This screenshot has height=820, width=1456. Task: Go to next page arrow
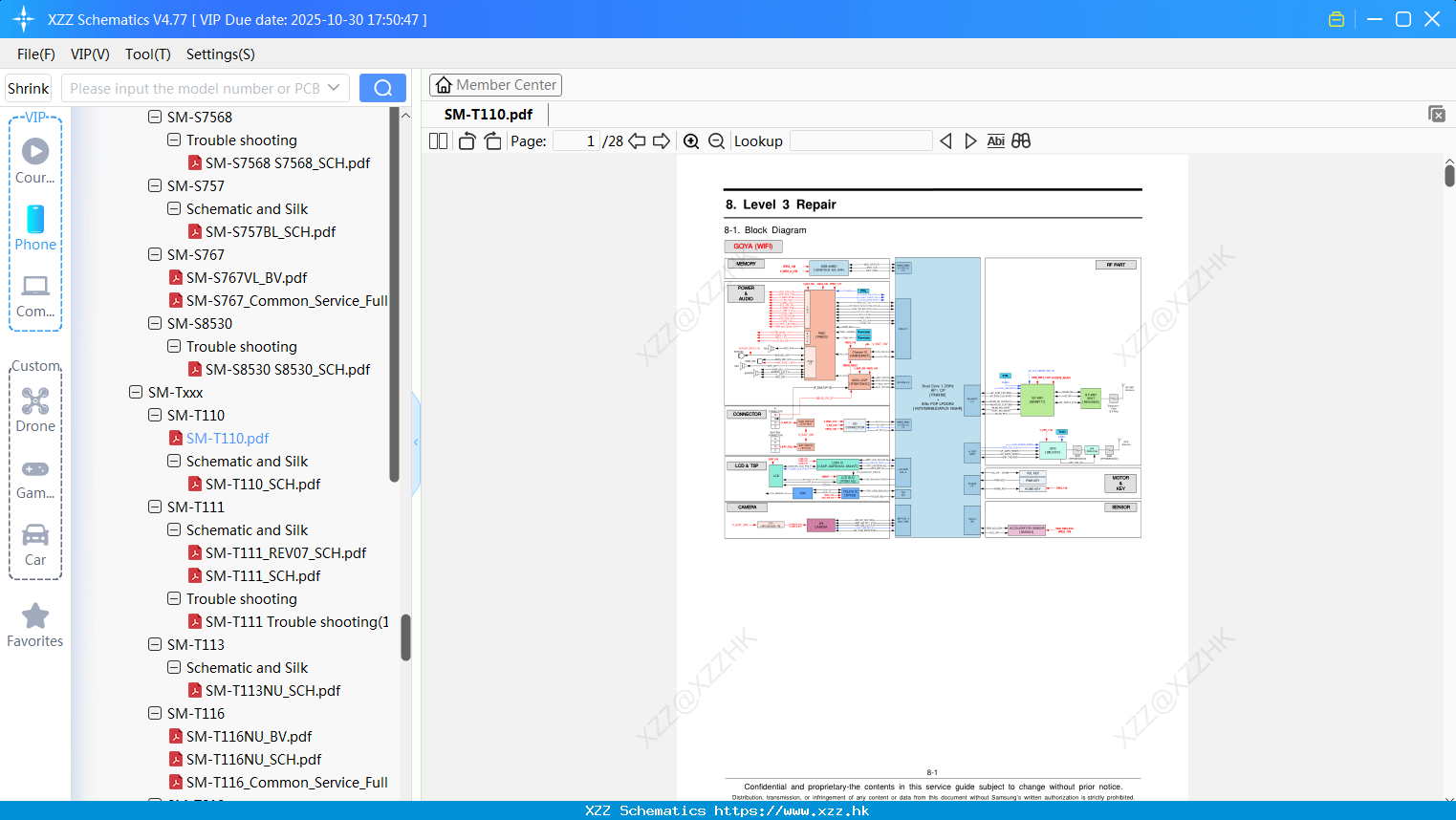tap(662, 141)
